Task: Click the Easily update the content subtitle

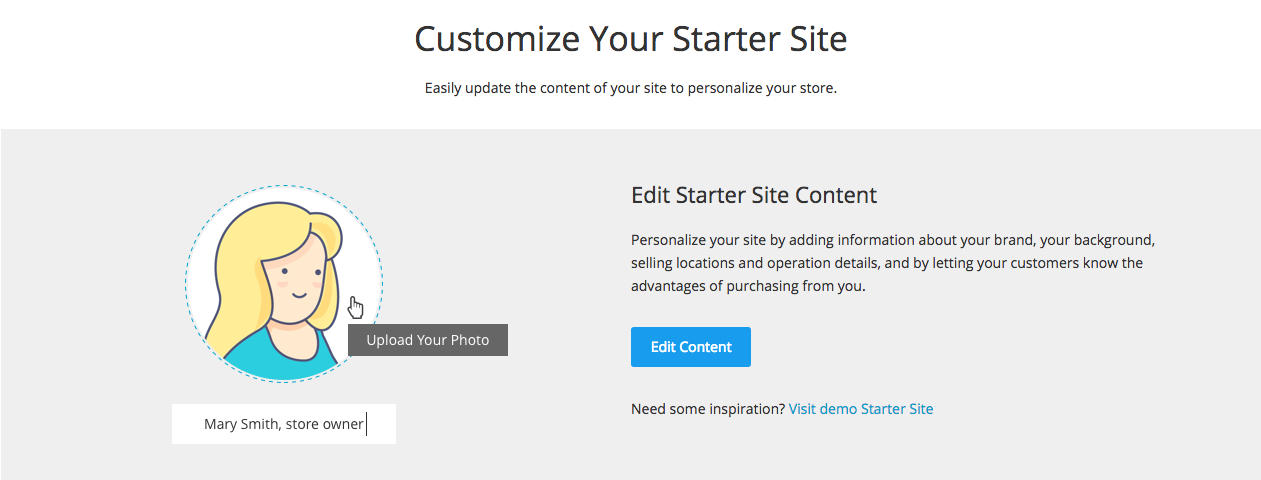Action: click(631, 88)
